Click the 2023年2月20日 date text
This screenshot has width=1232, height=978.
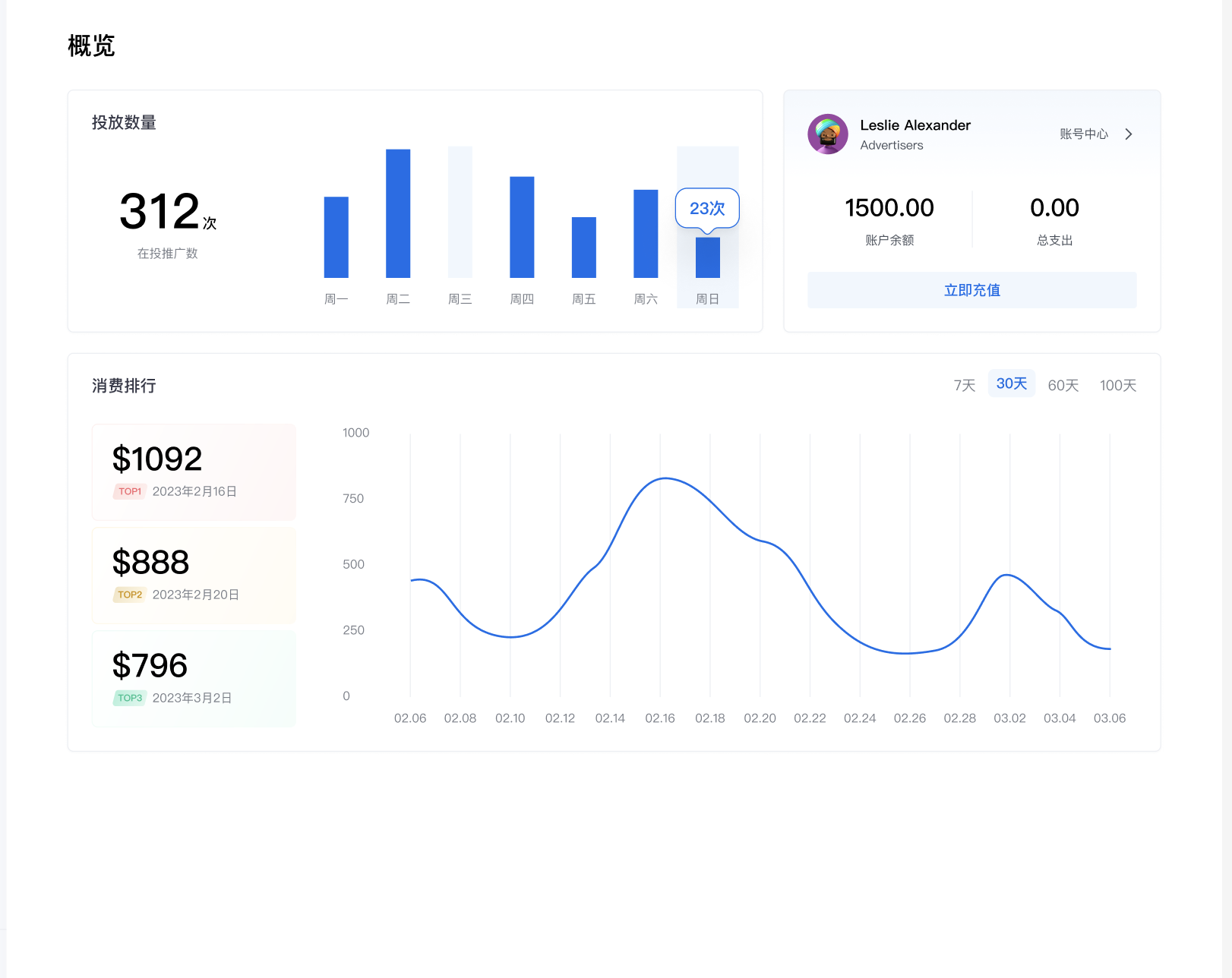[x=196, y=595]
